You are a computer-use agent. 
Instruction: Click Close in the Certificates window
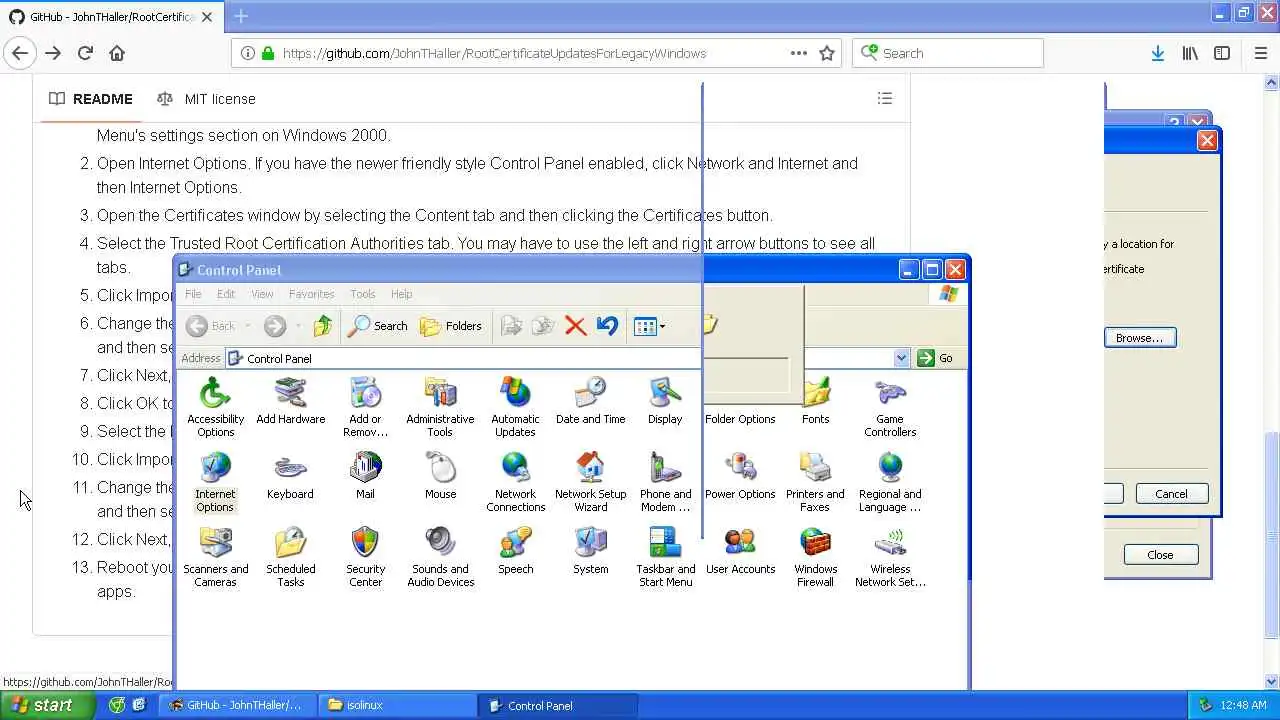pyautogui.click(x=1160, y=555)
